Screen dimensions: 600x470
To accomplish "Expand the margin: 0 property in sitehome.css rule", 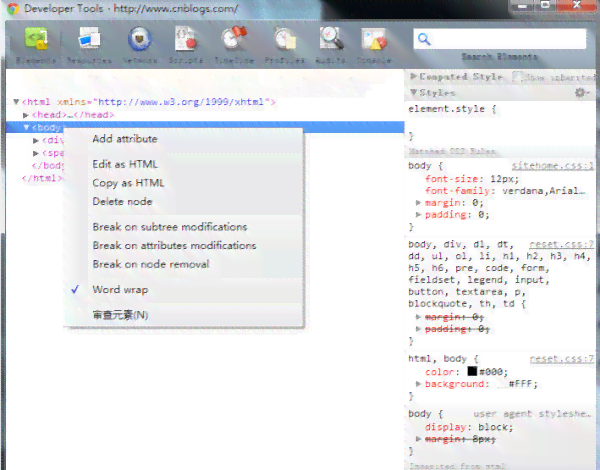I will (x=418, y=202).
